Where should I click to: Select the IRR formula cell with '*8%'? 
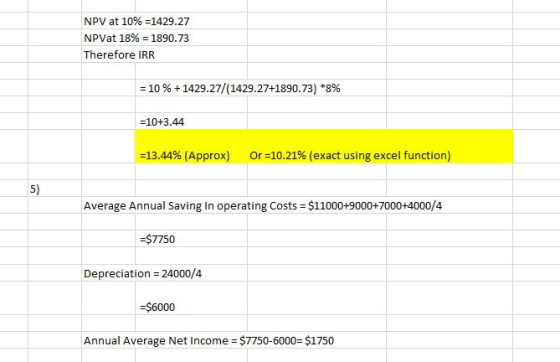pyautogui.click(x=240, y=88)
